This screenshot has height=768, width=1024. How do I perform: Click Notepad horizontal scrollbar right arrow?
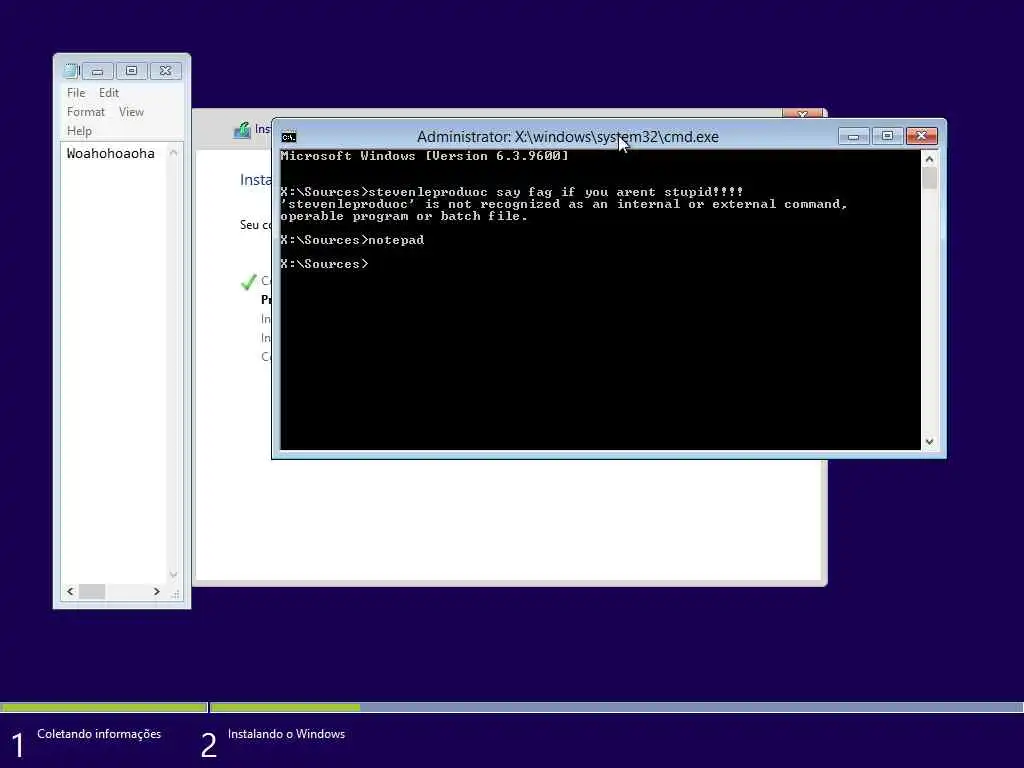(157, 591)
